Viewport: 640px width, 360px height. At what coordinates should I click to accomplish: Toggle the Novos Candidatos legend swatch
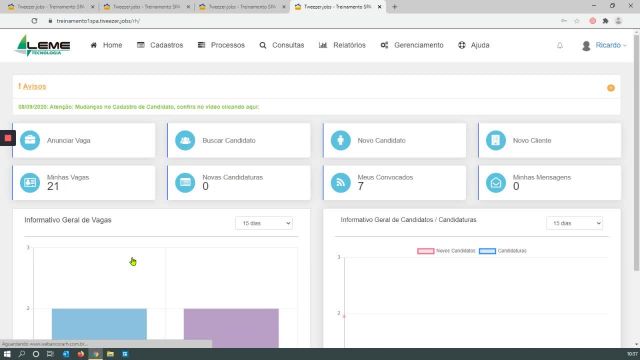[x=425, y=251]
